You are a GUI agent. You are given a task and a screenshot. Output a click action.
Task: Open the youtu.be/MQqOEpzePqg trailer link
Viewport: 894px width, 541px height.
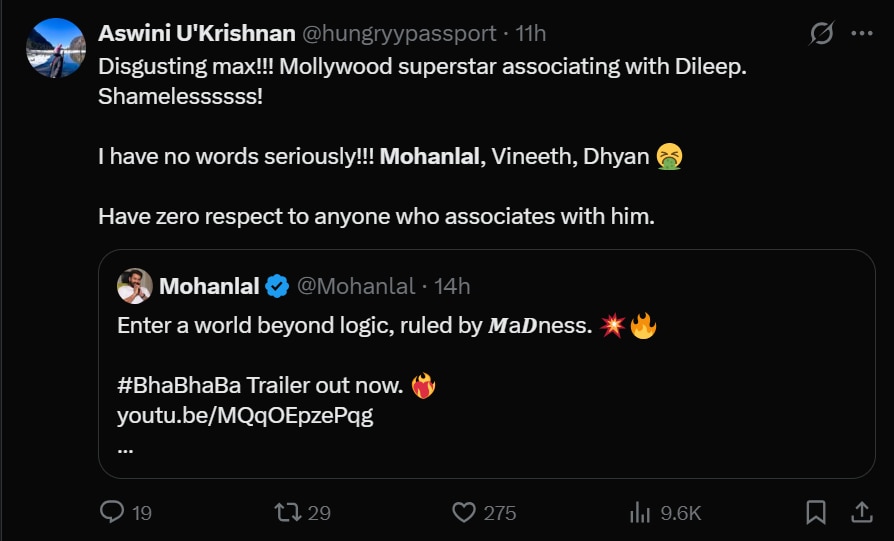pos(245,416)
